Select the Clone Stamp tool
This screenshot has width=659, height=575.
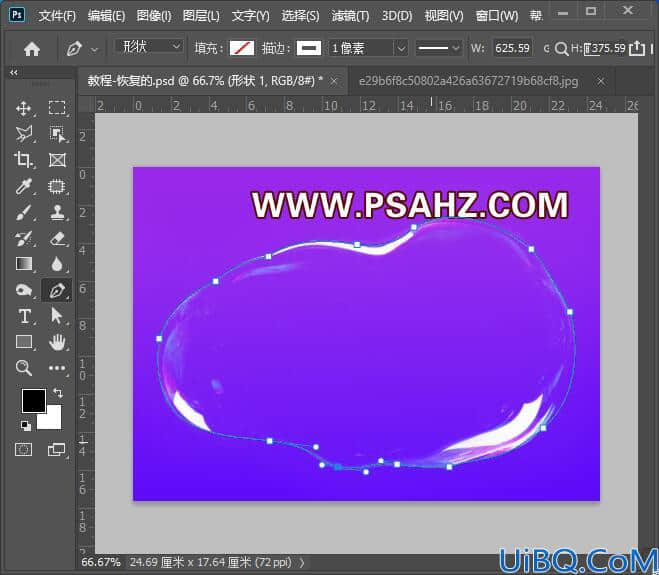(57, 212)
